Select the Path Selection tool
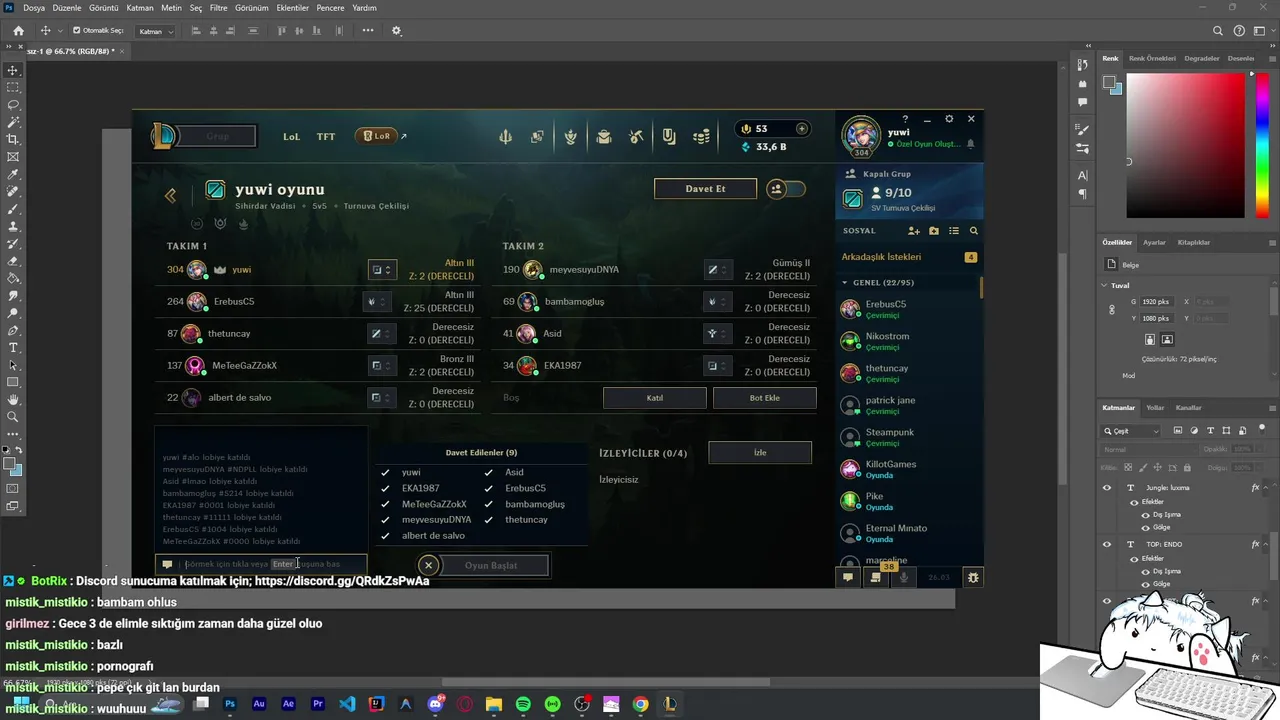The height and width of the screenshot is (720, 1280). coord(13,365)
